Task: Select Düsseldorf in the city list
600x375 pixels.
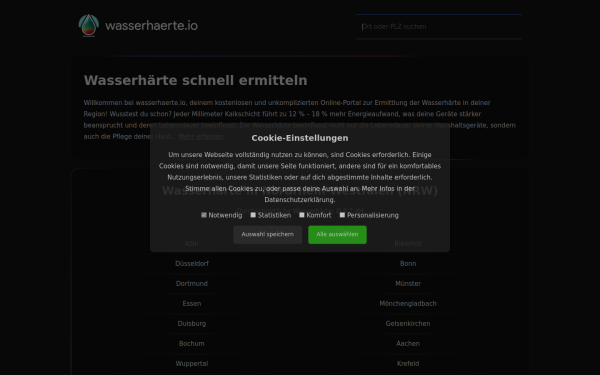Action: pos(192,264)
